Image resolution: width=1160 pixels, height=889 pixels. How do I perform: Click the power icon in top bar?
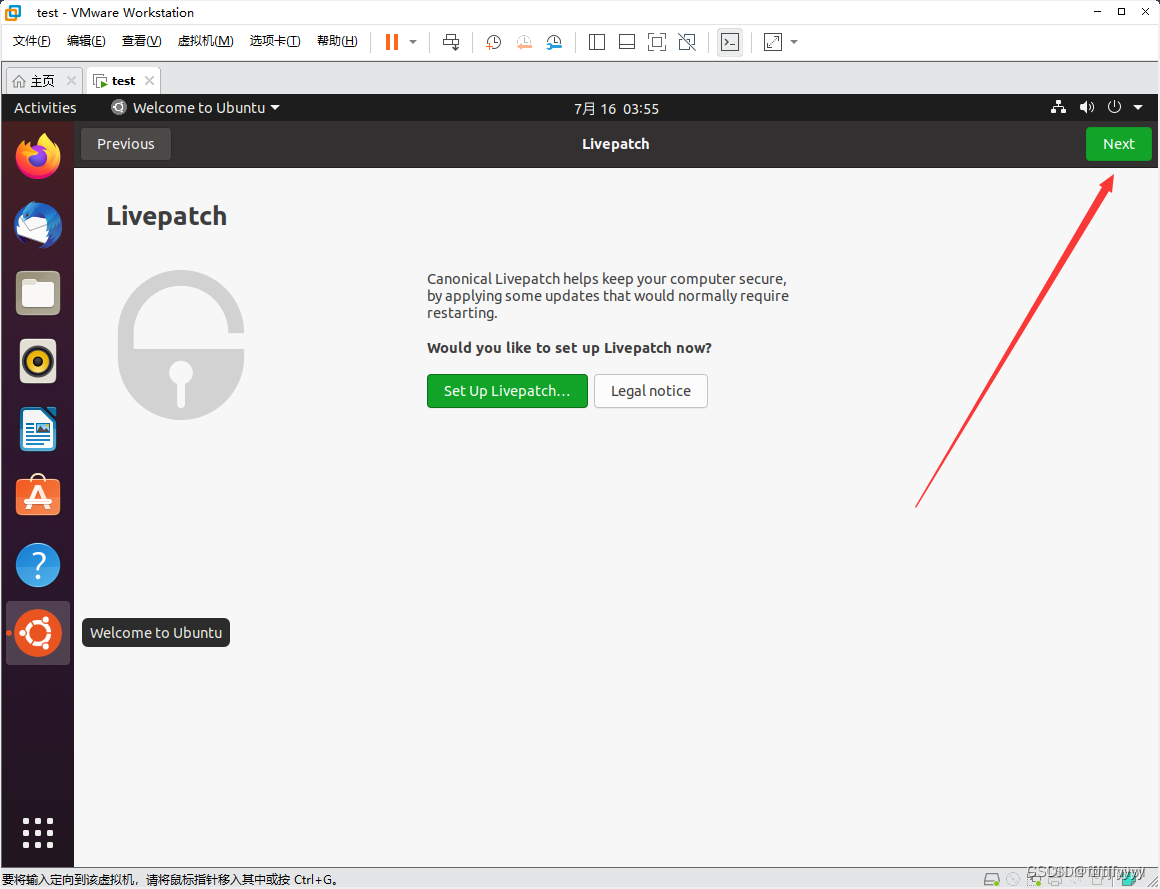[1114, 107]
